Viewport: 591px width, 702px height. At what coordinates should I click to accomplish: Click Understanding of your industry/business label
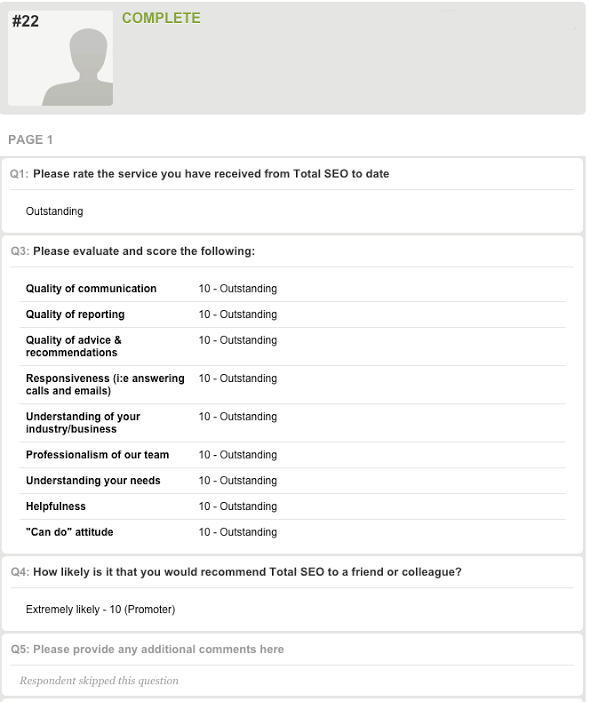click(x=83, y=423)
